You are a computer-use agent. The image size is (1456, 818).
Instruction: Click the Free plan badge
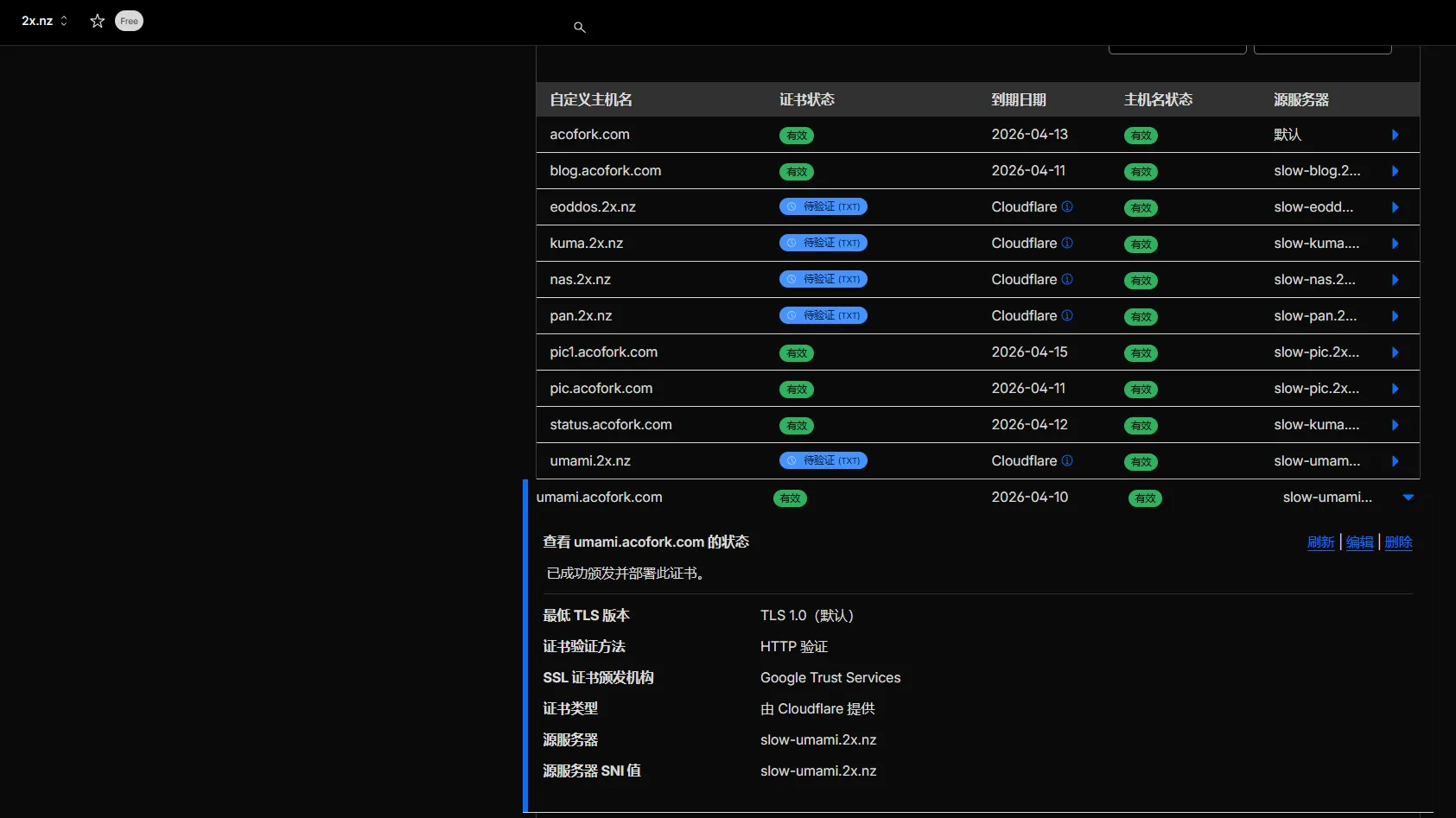(x=129, y=21)
